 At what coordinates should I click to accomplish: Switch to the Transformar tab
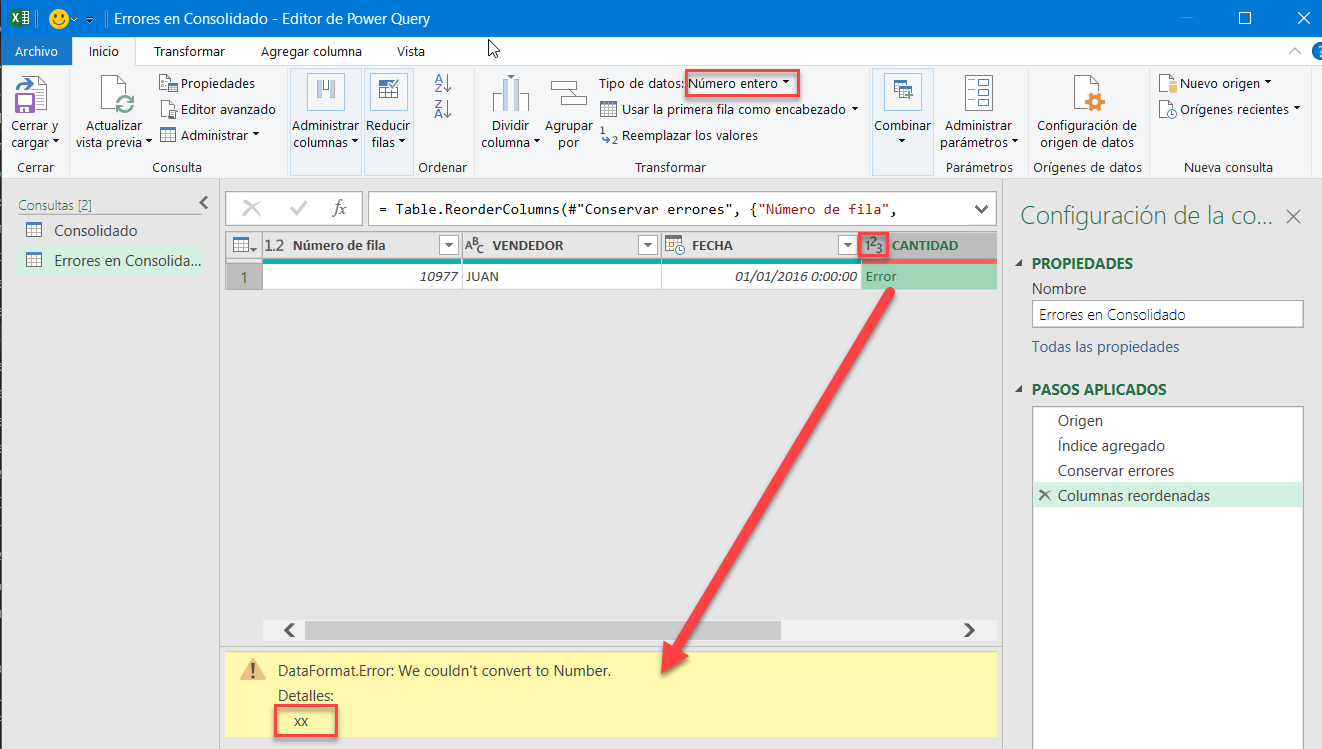189,51
